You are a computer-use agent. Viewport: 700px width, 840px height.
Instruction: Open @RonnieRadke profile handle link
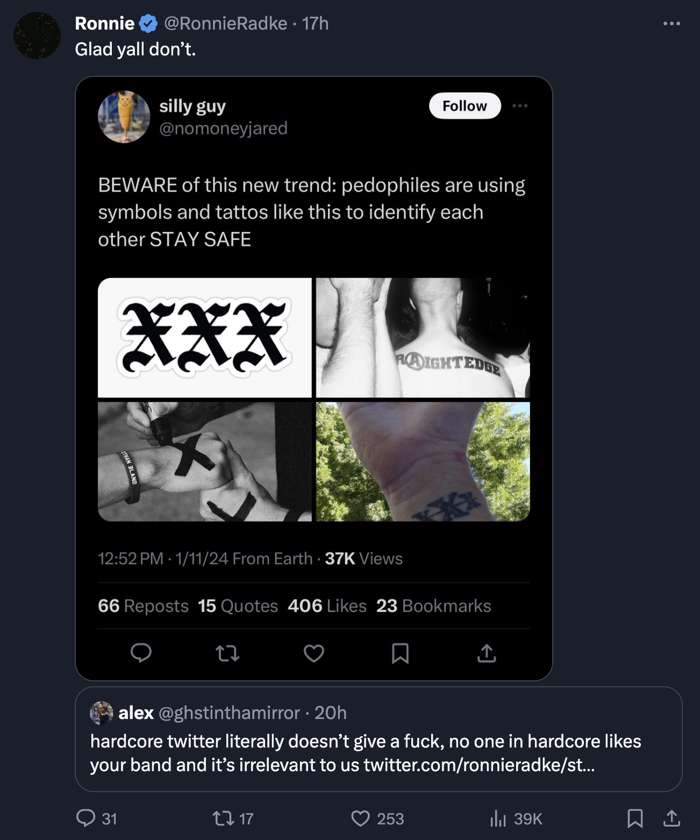click(219, 24)
